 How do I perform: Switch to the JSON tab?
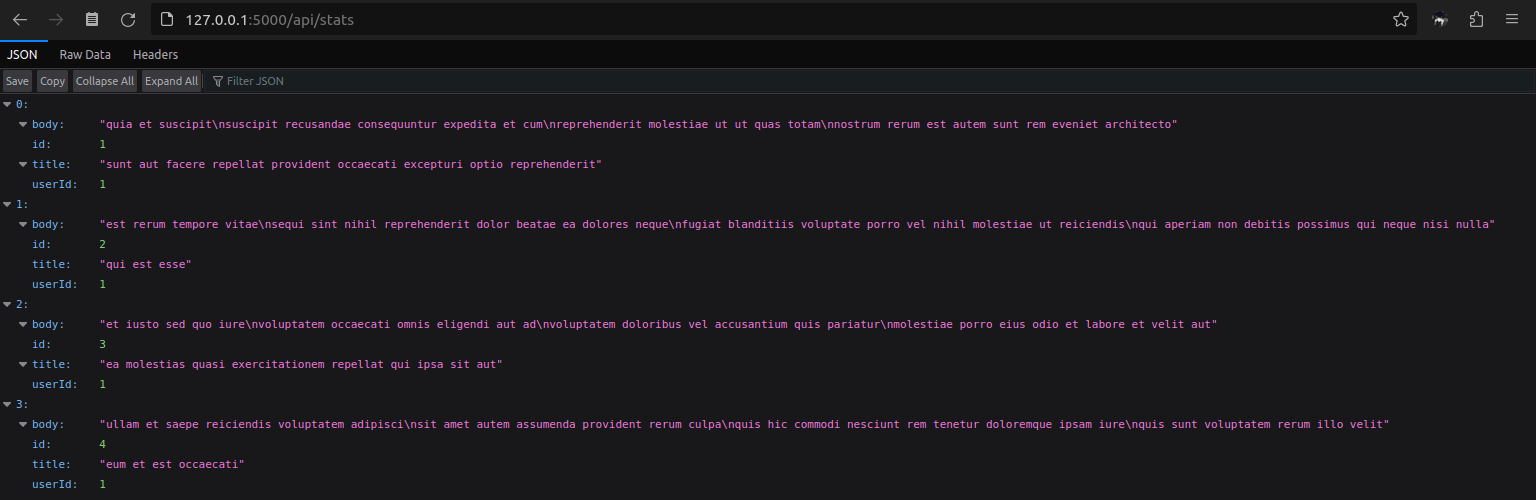click(x=22, y=54)
